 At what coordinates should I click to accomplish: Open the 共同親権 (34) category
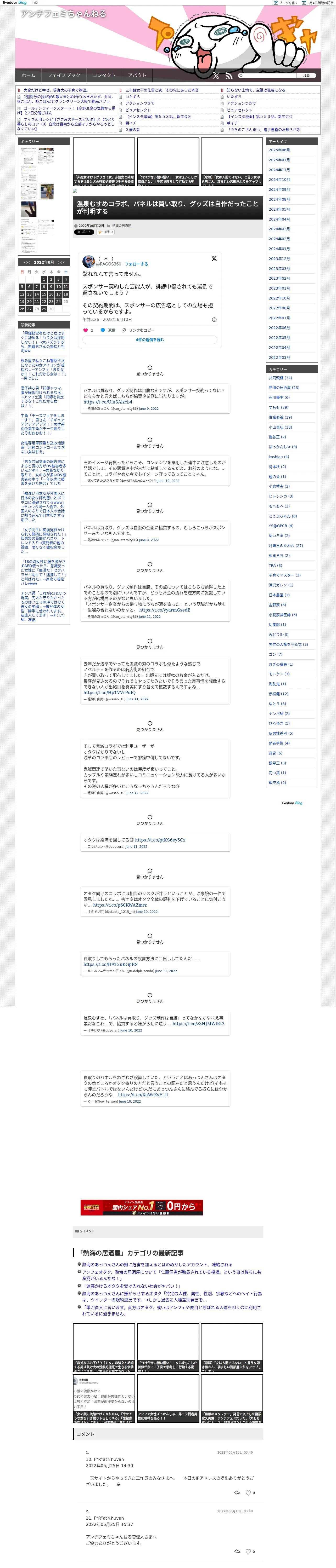click(281, 378)
